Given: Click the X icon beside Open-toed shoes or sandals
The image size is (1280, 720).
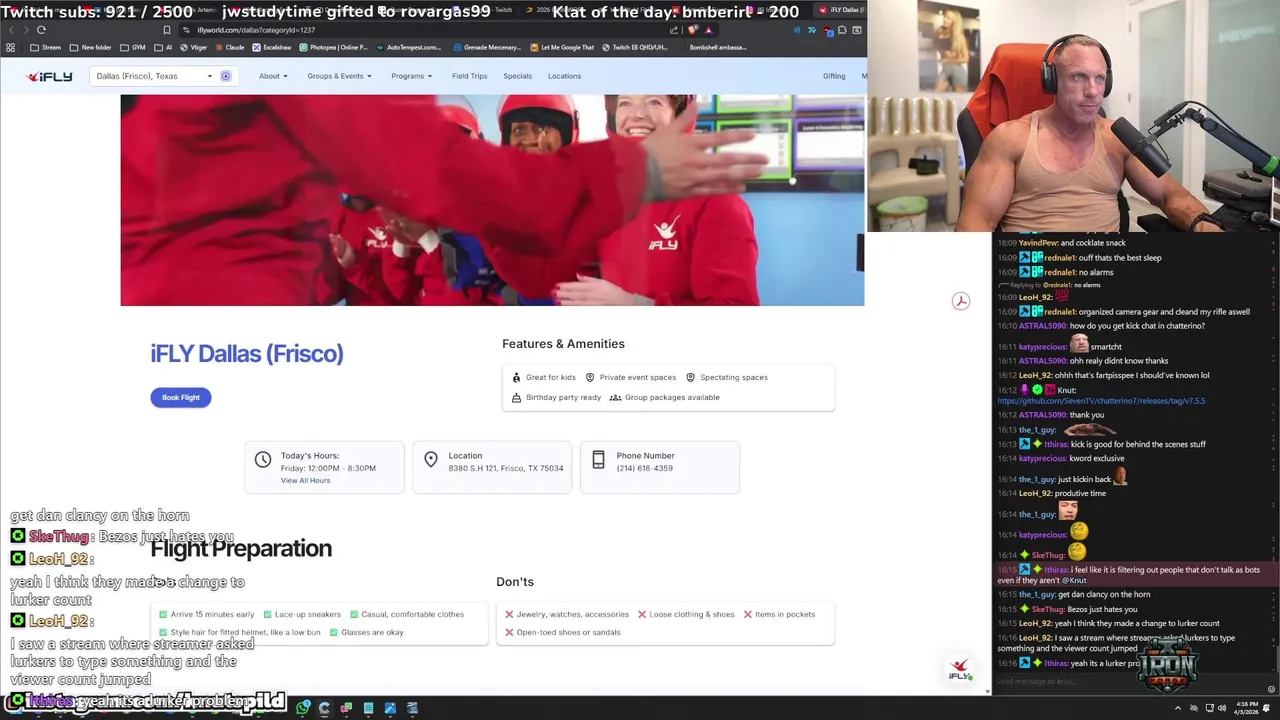Looking at the screenshot, I should tap(509, 632).
